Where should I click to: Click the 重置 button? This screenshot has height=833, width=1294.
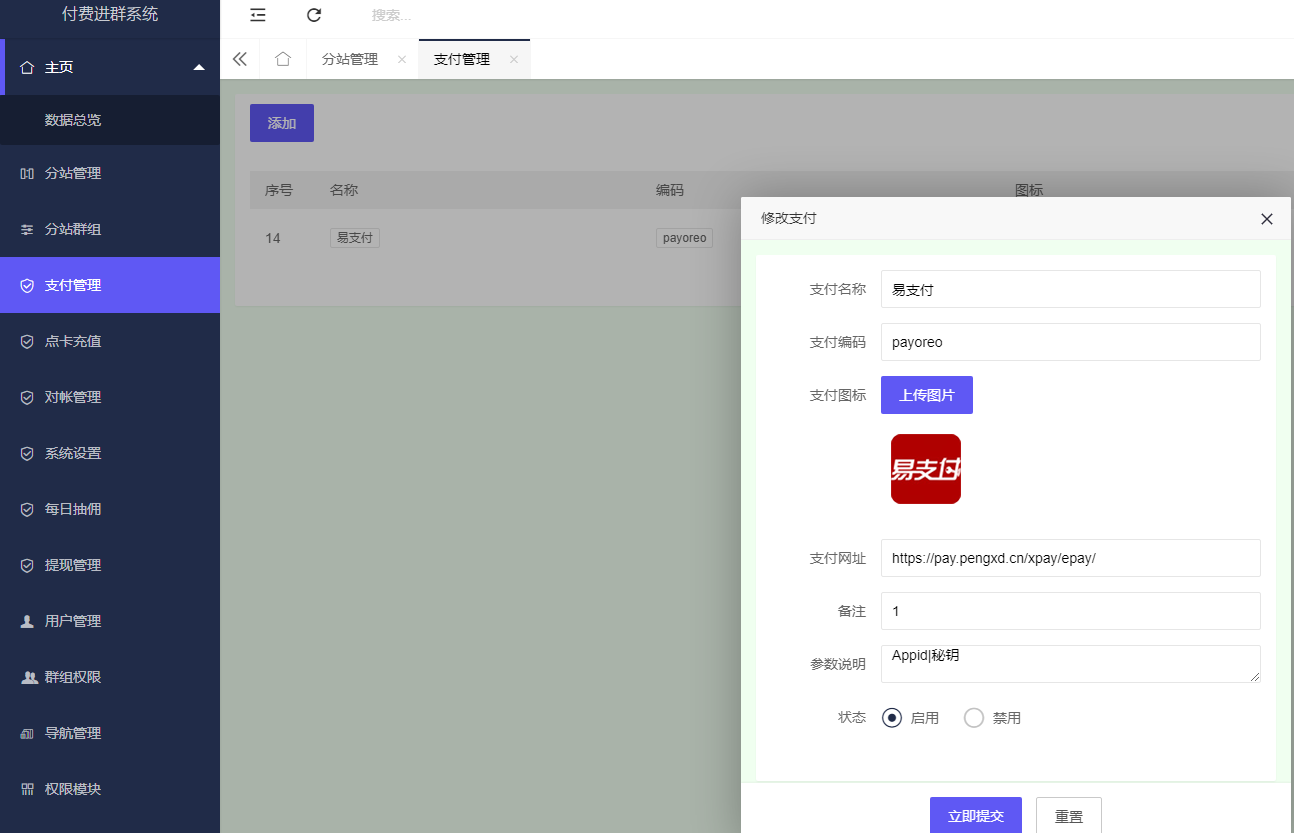point(1069,816)
